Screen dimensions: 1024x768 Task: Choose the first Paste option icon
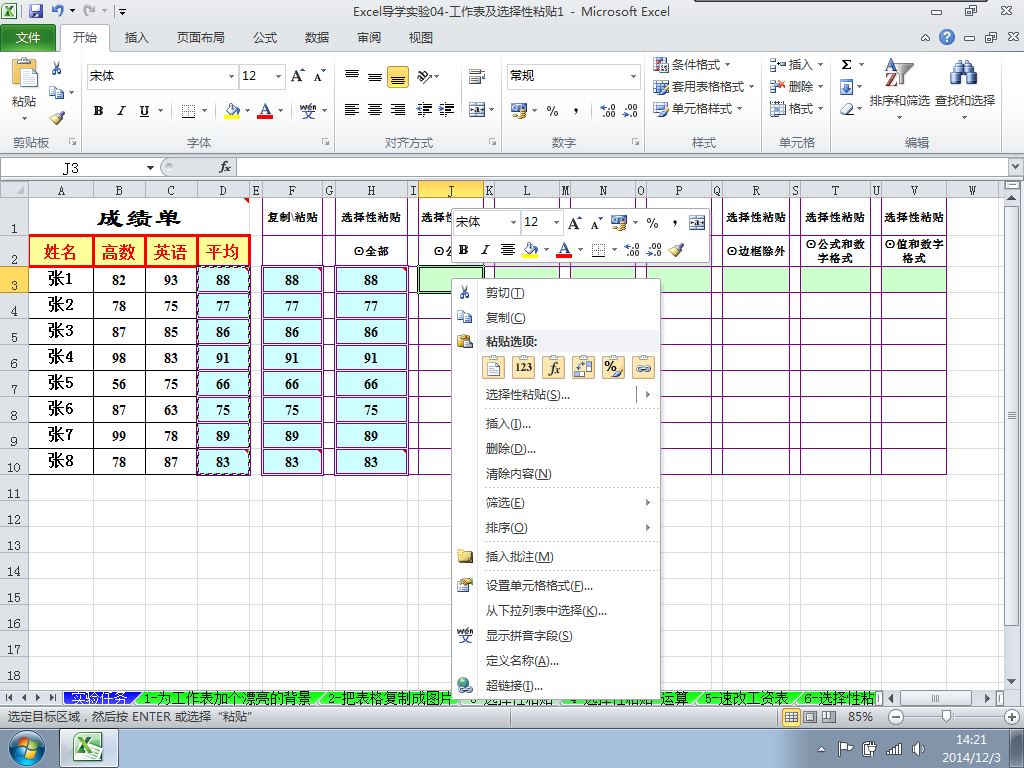[494, 368]
